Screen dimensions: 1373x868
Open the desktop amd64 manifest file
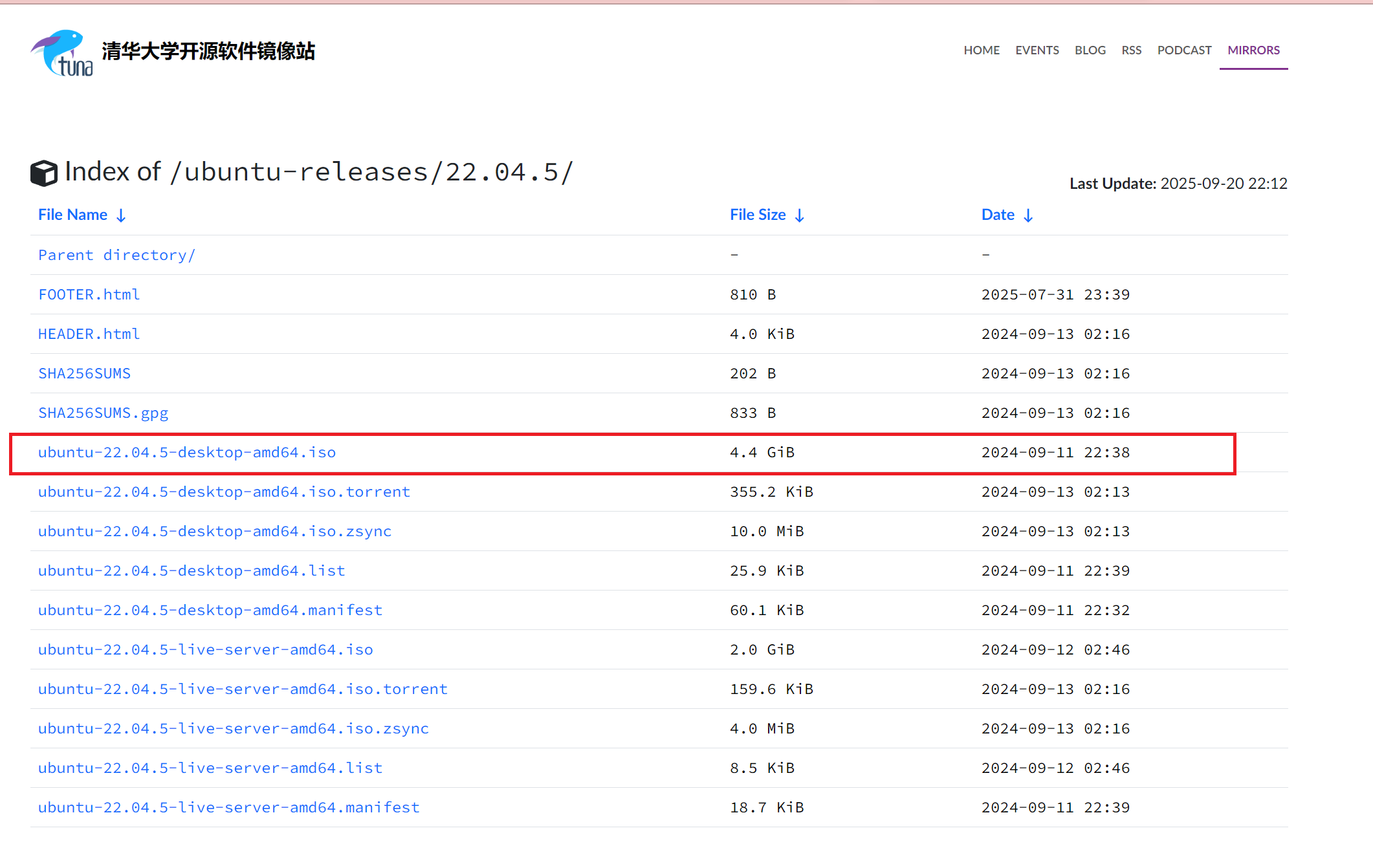[x=210, y=610]
